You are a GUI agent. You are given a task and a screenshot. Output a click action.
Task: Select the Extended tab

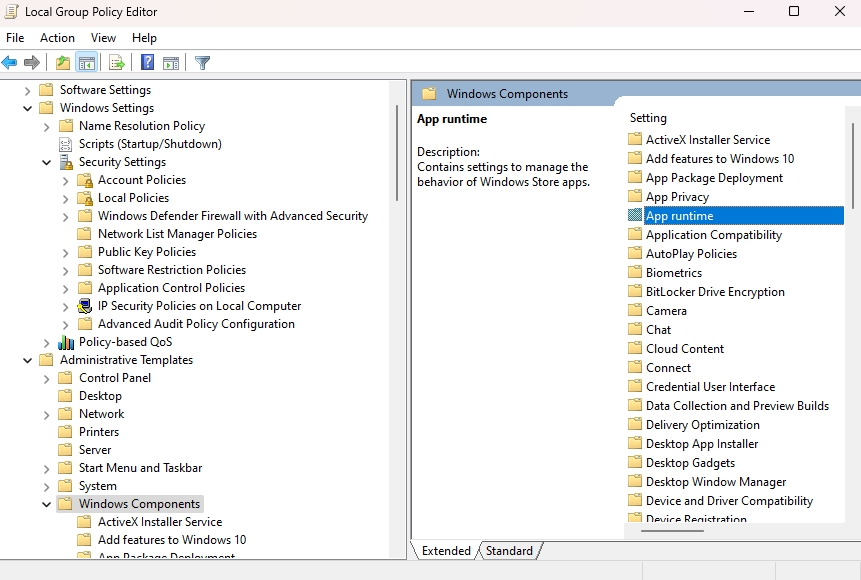tap(444, 550)
